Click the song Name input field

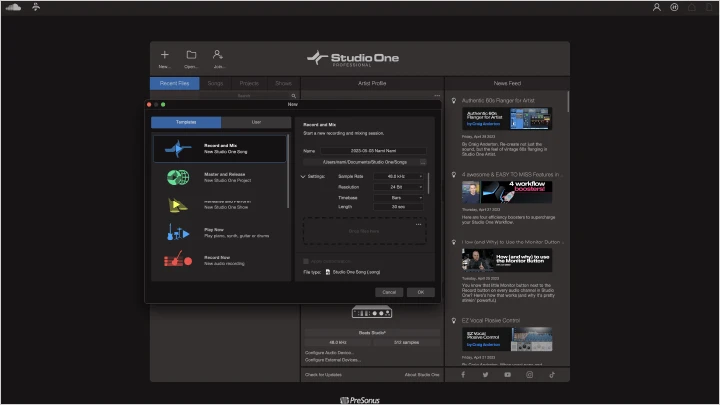[373, 151]
